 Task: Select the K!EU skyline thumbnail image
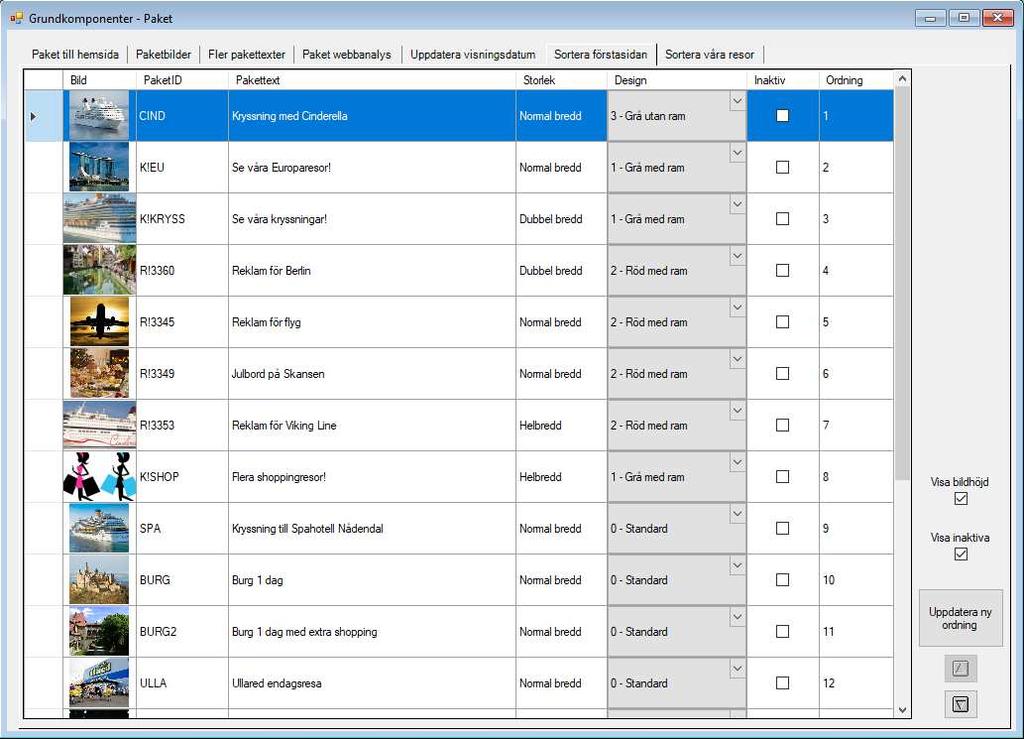point(99,167)
